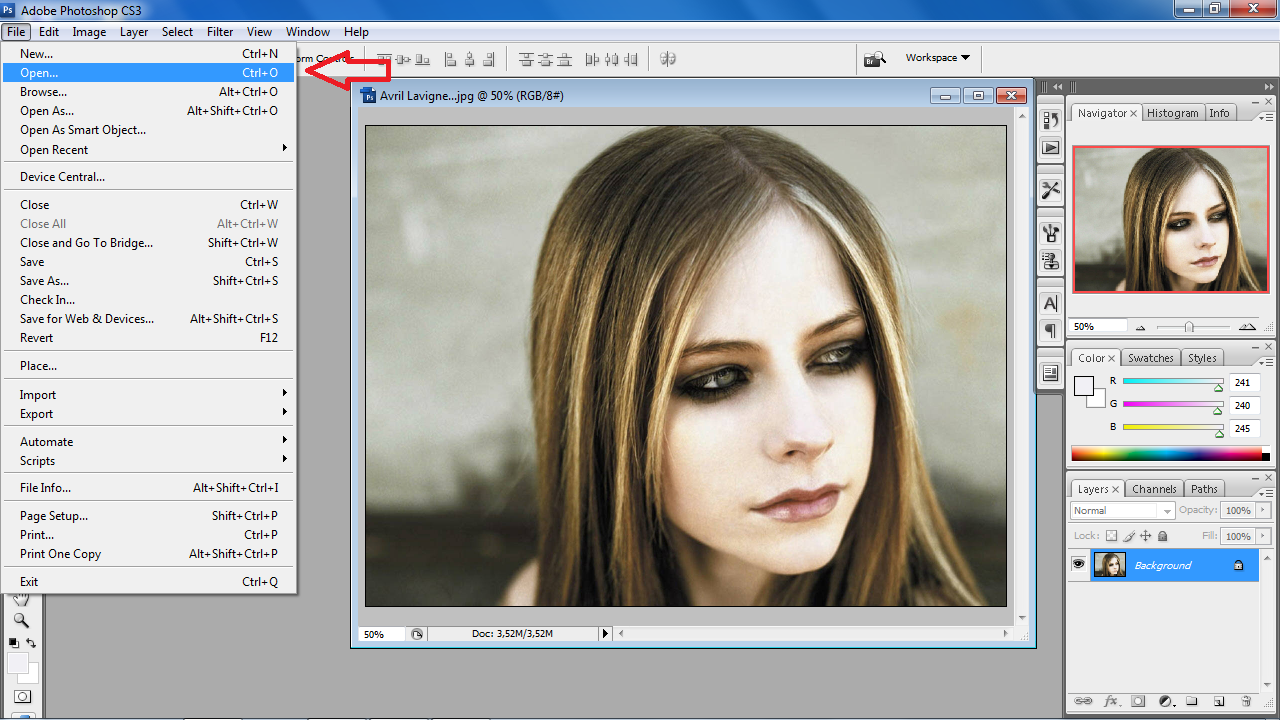
Task: Select the Hand tool in the toolbox
Action: (21, 600)
